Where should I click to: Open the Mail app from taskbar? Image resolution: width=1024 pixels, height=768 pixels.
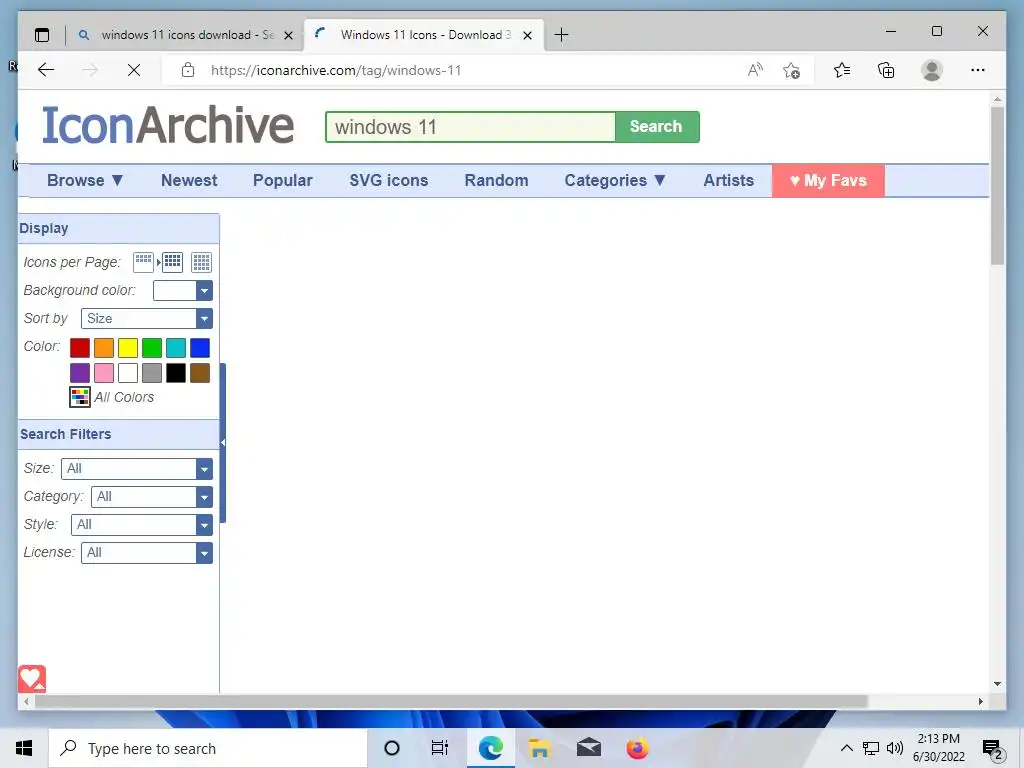(x=589, y=748)
